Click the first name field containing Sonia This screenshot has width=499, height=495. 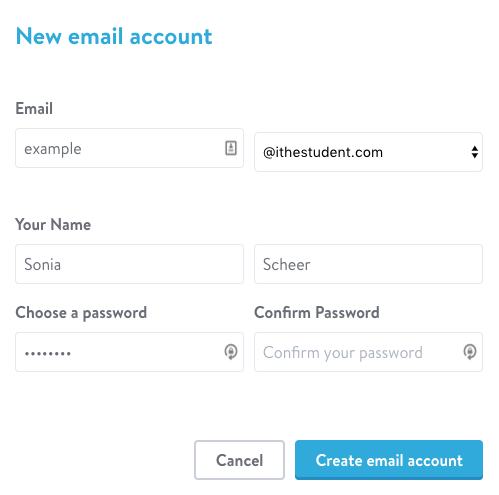point(129,264)
